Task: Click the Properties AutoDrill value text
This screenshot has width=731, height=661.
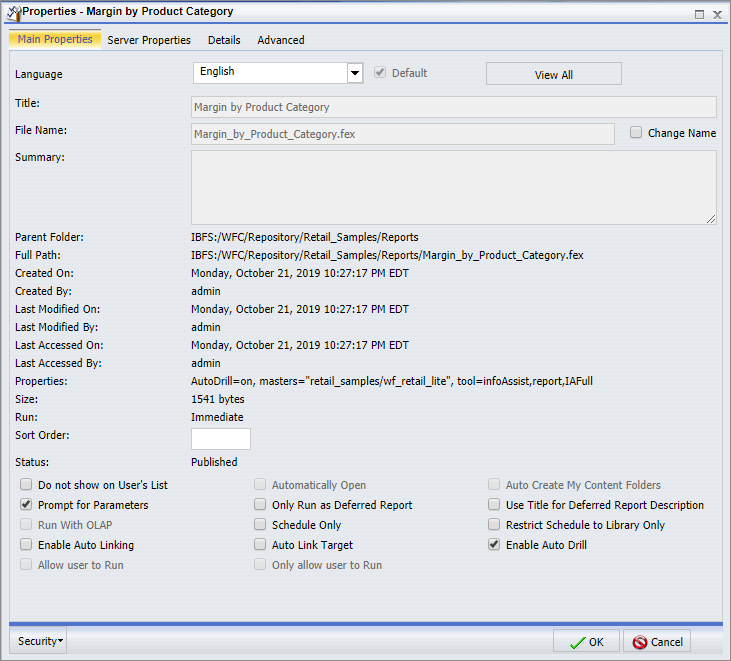Action: pos(392,381)
